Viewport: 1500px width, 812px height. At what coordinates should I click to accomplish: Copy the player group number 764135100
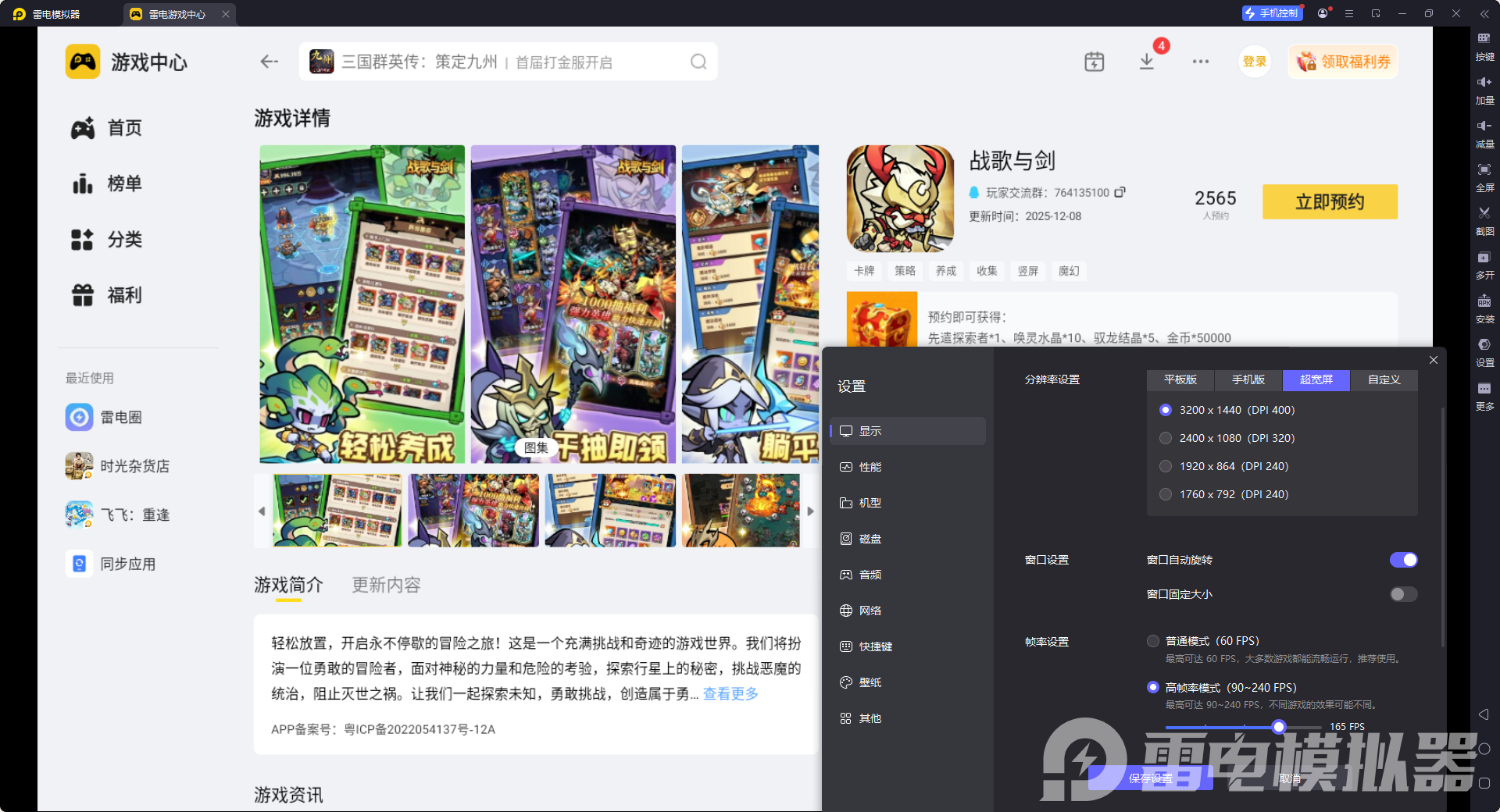(x=1120, y=192)
